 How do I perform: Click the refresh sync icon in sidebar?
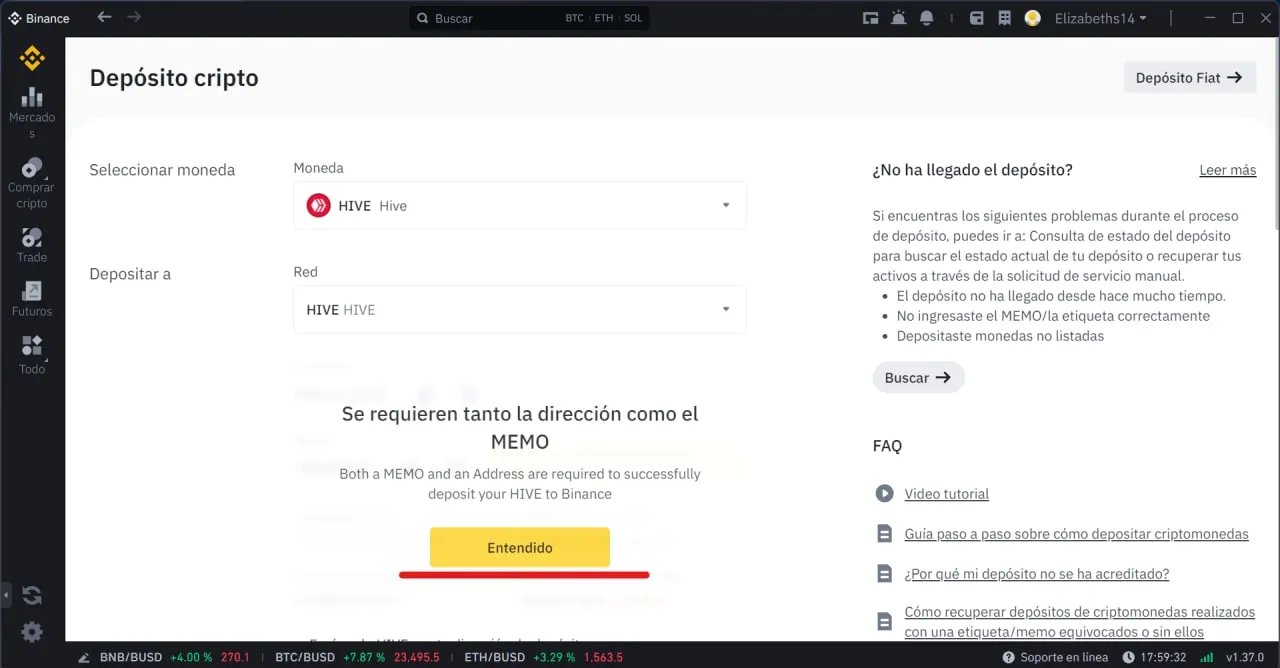click(32, 596)
